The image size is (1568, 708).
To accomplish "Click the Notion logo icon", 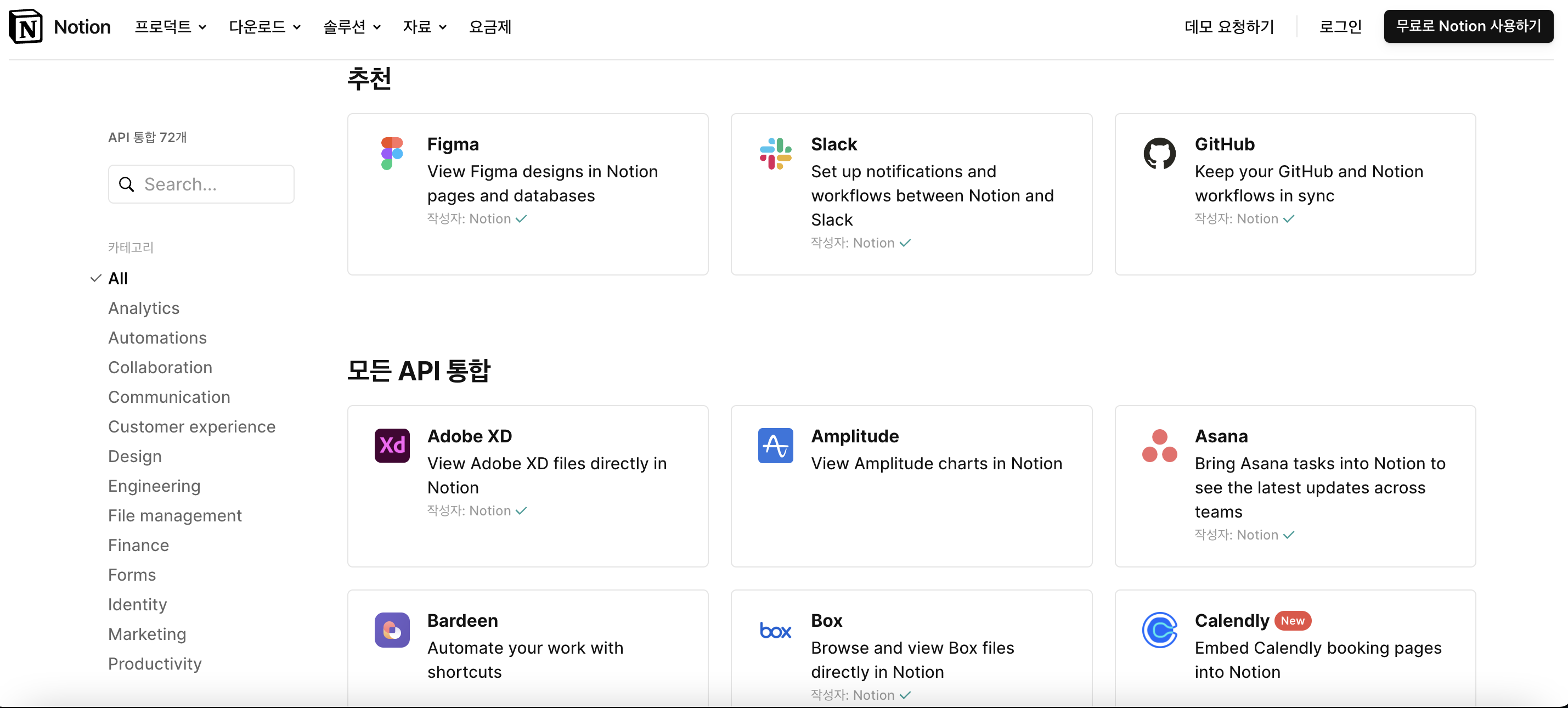I will pyautogui.click(x=26, y=27).
